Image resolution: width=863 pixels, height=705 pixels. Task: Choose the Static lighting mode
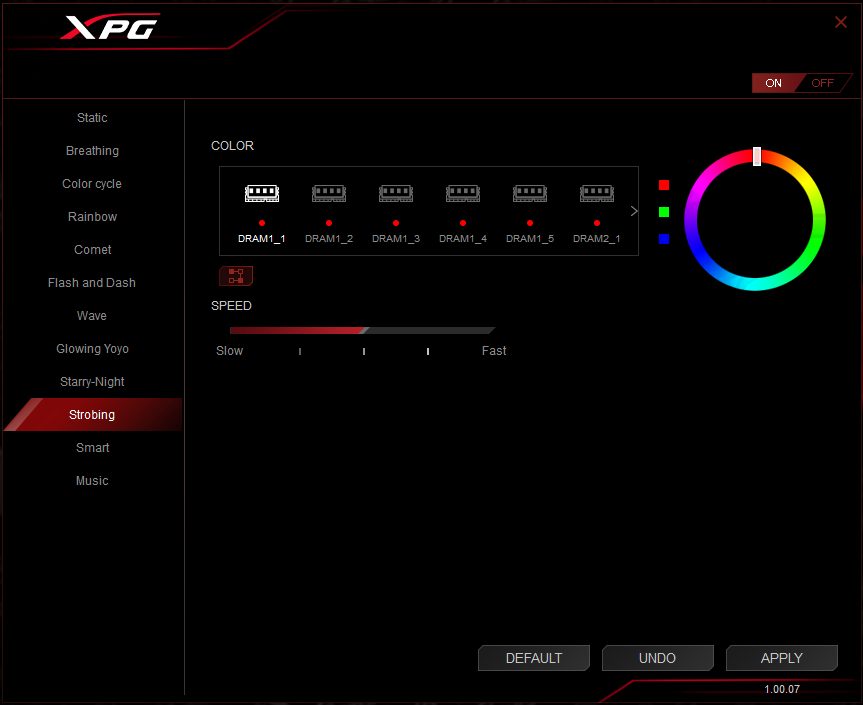[92, 118]
